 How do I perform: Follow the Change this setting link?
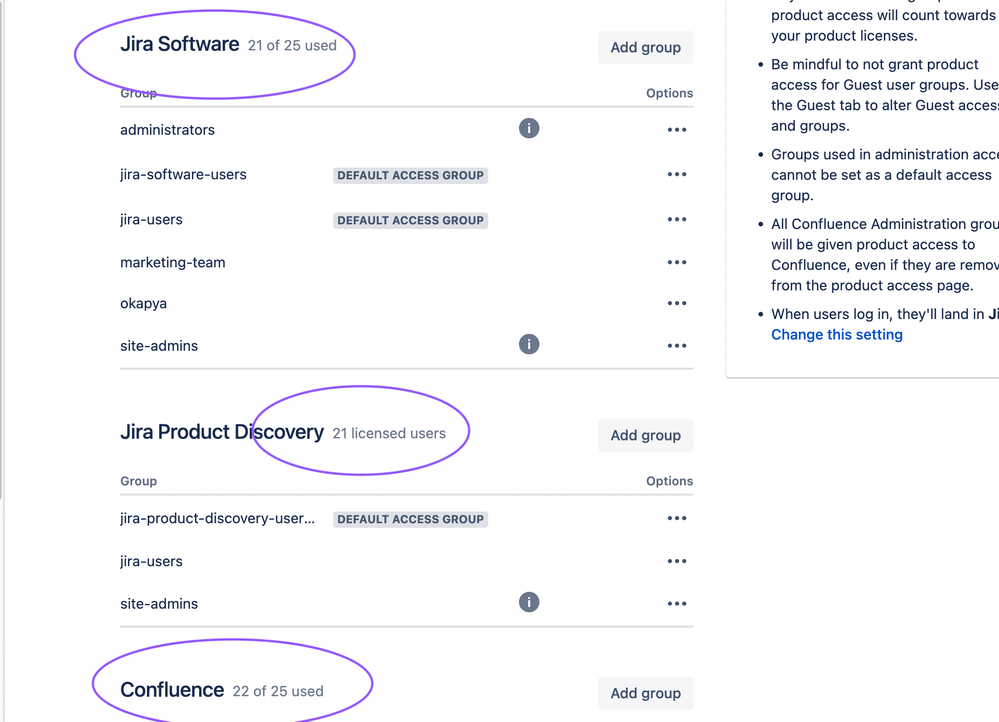pos(837,335)
